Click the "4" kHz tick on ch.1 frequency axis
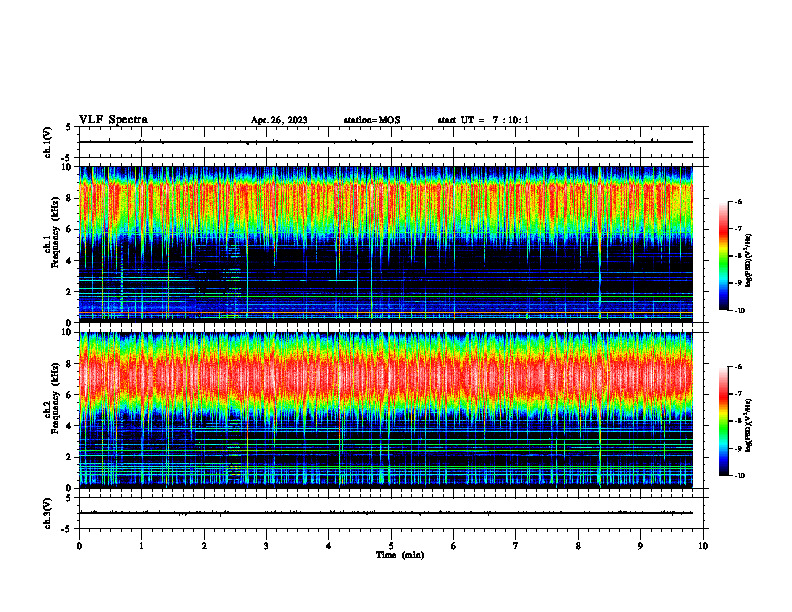This screenshot has height=612, width=792. (x=70, y=261)
